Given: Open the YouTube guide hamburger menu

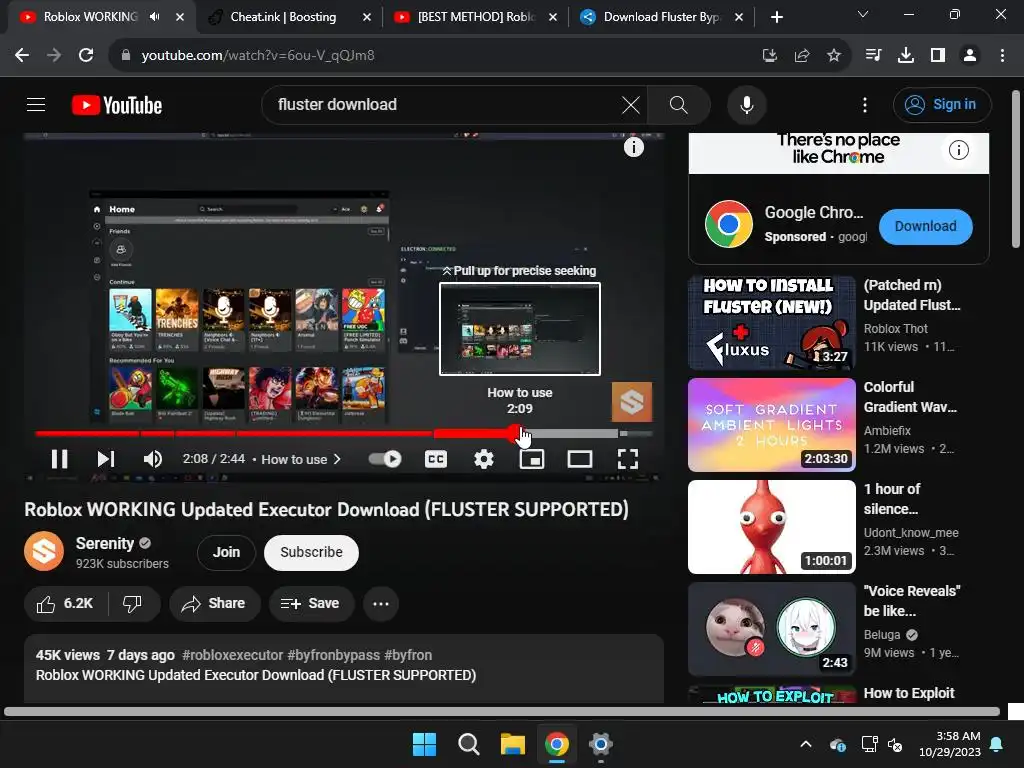Looking at the screenshot, I should point(36,104).
